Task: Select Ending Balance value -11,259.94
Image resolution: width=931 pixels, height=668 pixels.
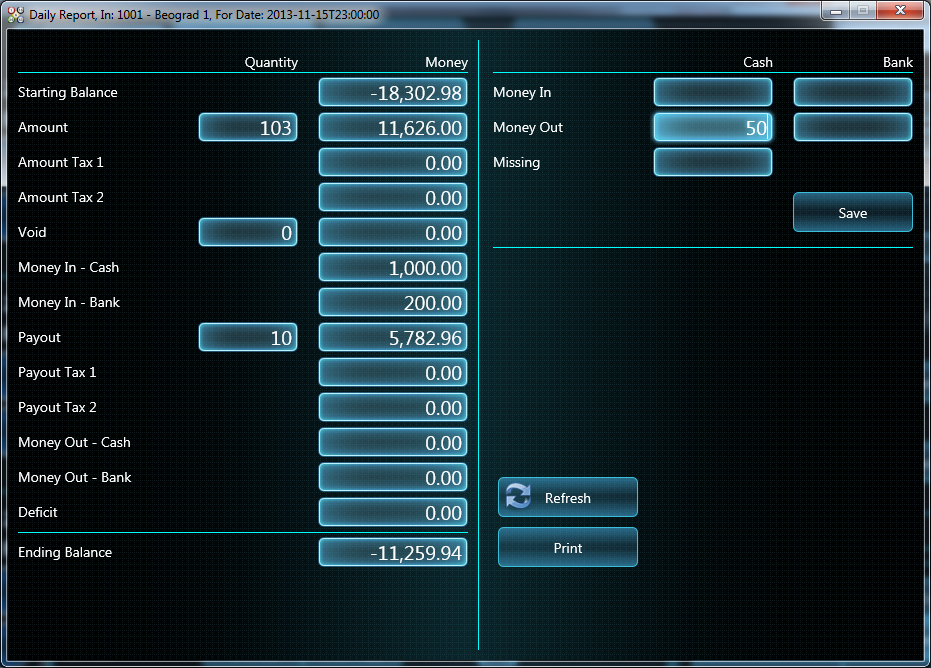Action: tap(393, 553)
